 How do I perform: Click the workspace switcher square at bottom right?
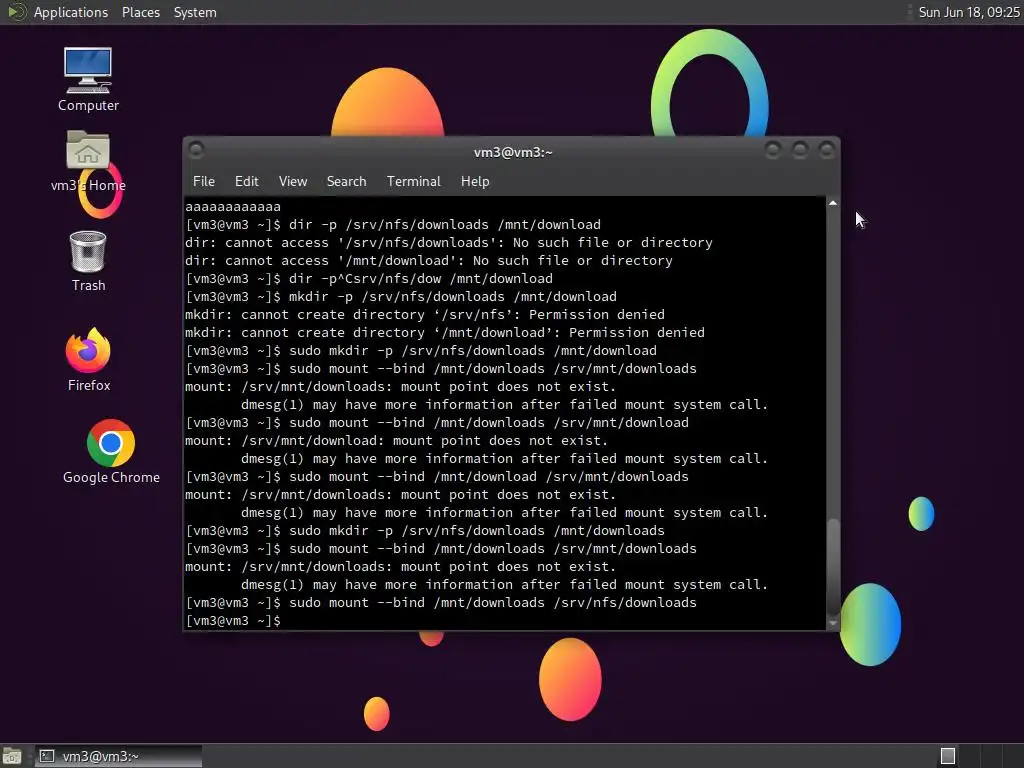tap(948, 756)
